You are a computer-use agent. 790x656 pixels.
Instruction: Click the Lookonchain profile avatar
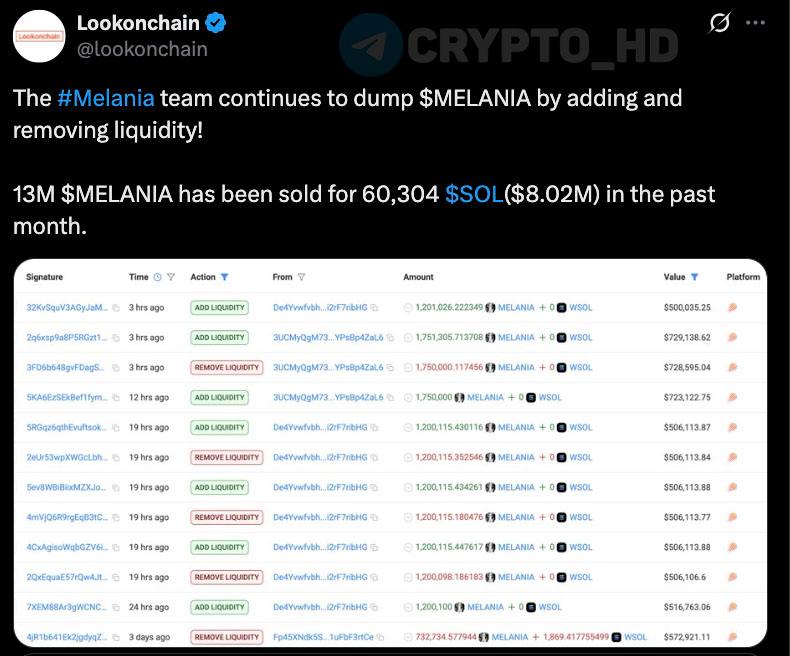click(39, 36)
